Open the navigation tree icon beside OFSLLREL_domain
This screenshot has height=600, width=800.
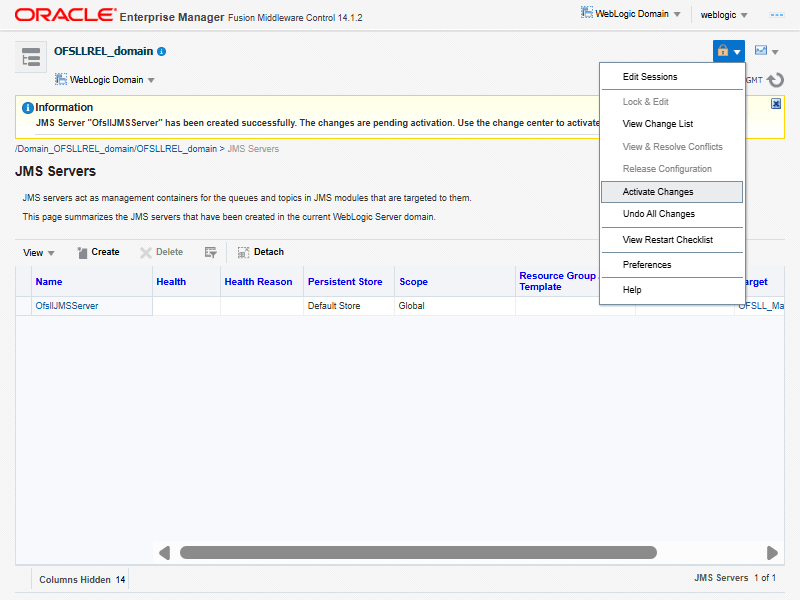point(31,57)
